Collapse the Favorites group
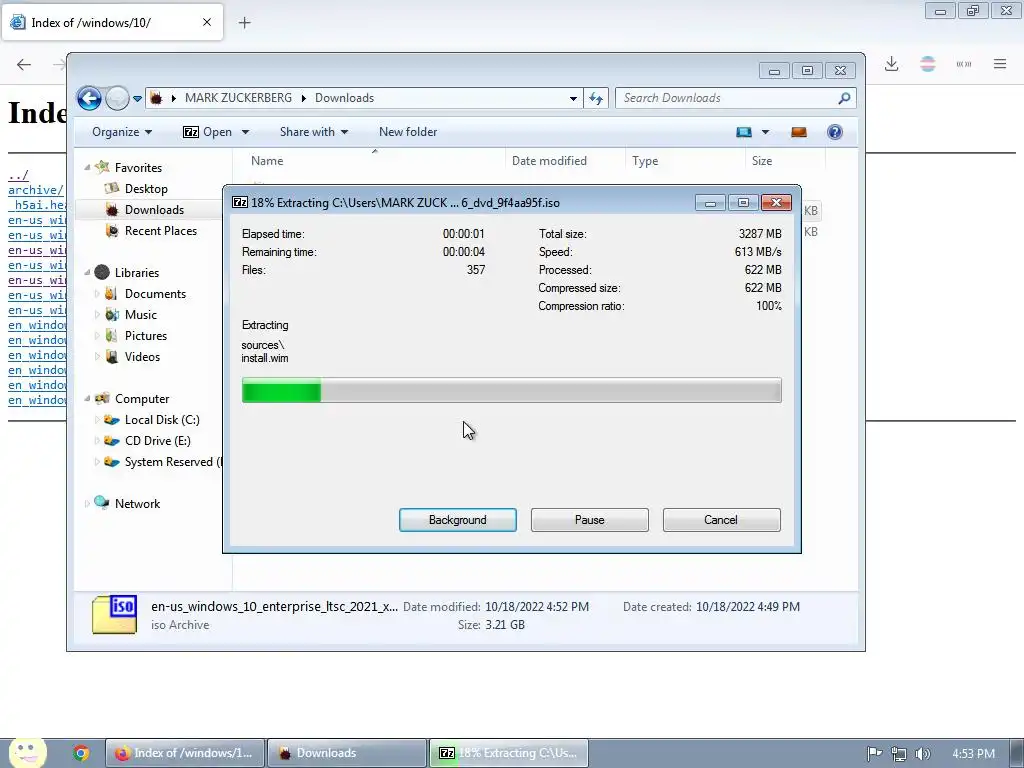Image resolution: width=1024 pixels, height=768 pixels. tap(87, 168)
